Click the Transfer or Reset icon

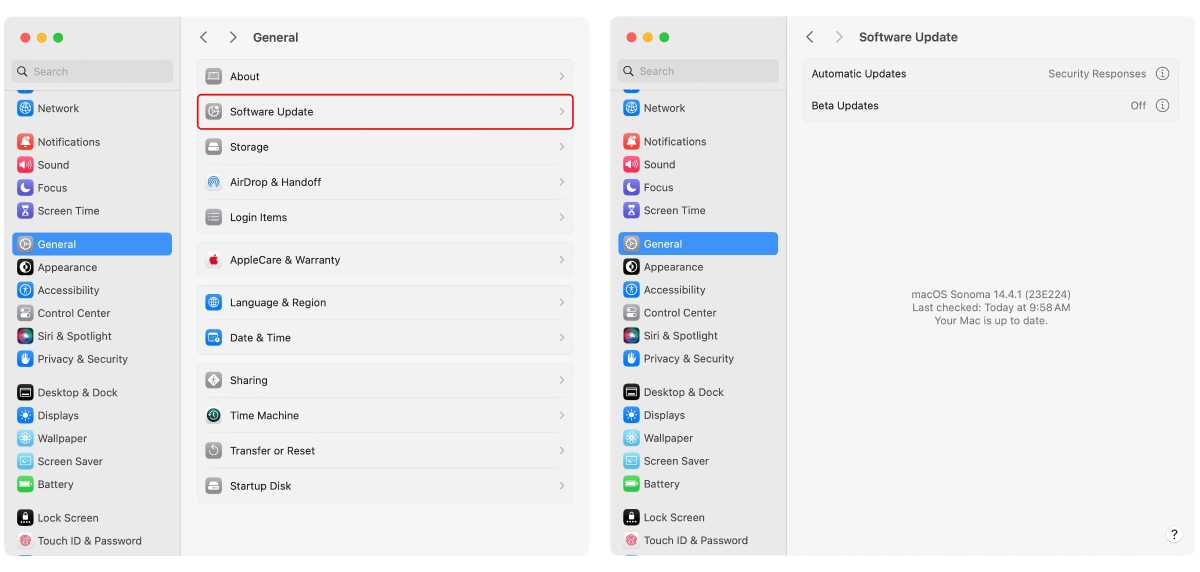[x=213, y=451]
